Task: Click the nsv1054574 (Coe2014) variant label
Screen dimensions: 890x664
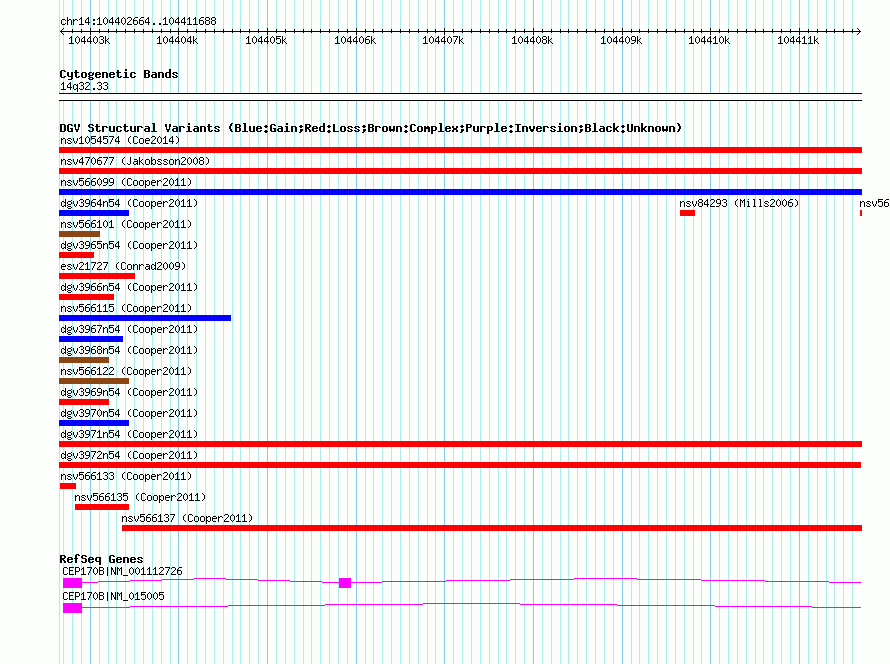Action: (120, 140)
